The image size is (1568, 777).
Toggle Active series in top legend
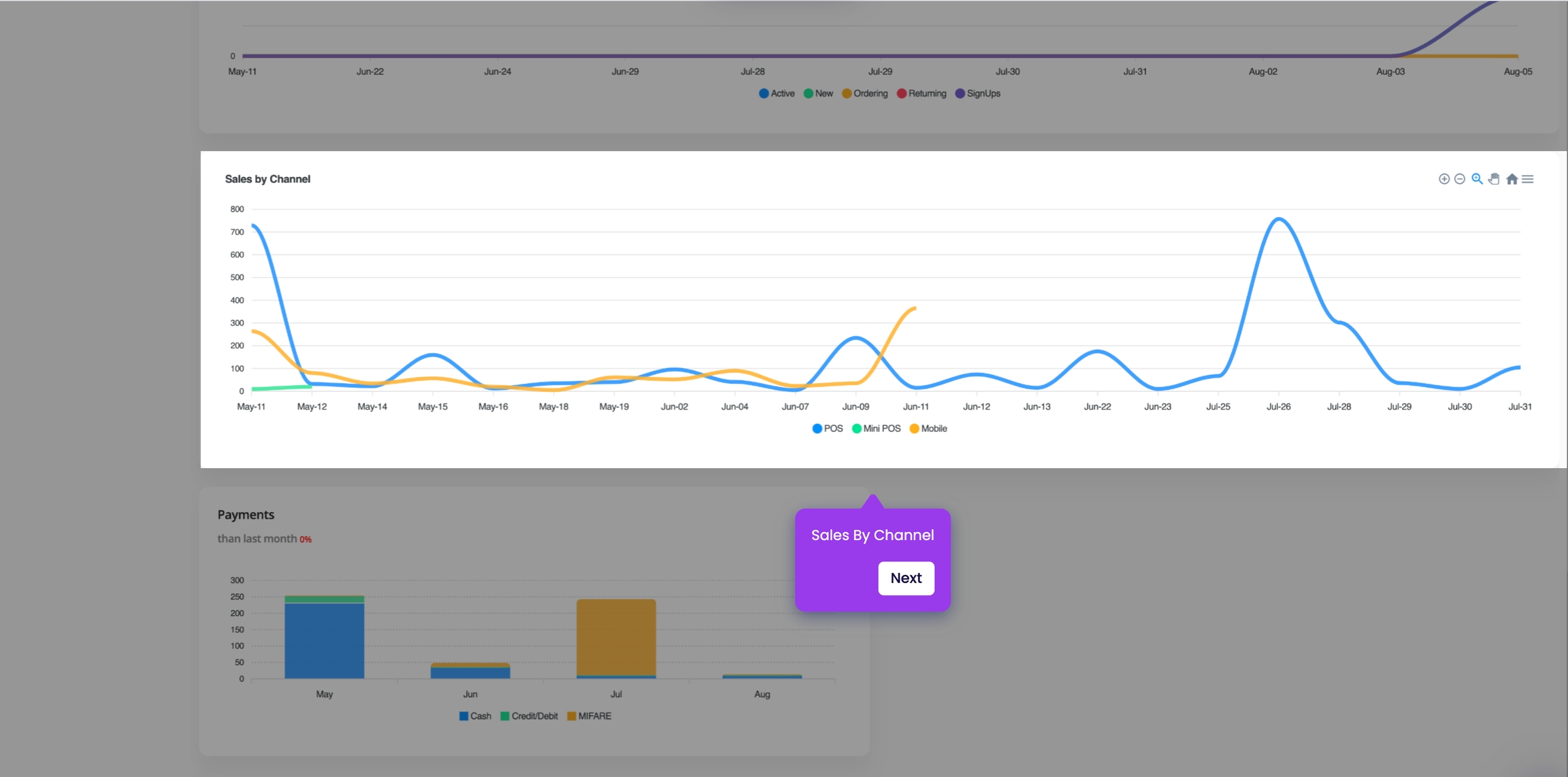tap(777, 93)
